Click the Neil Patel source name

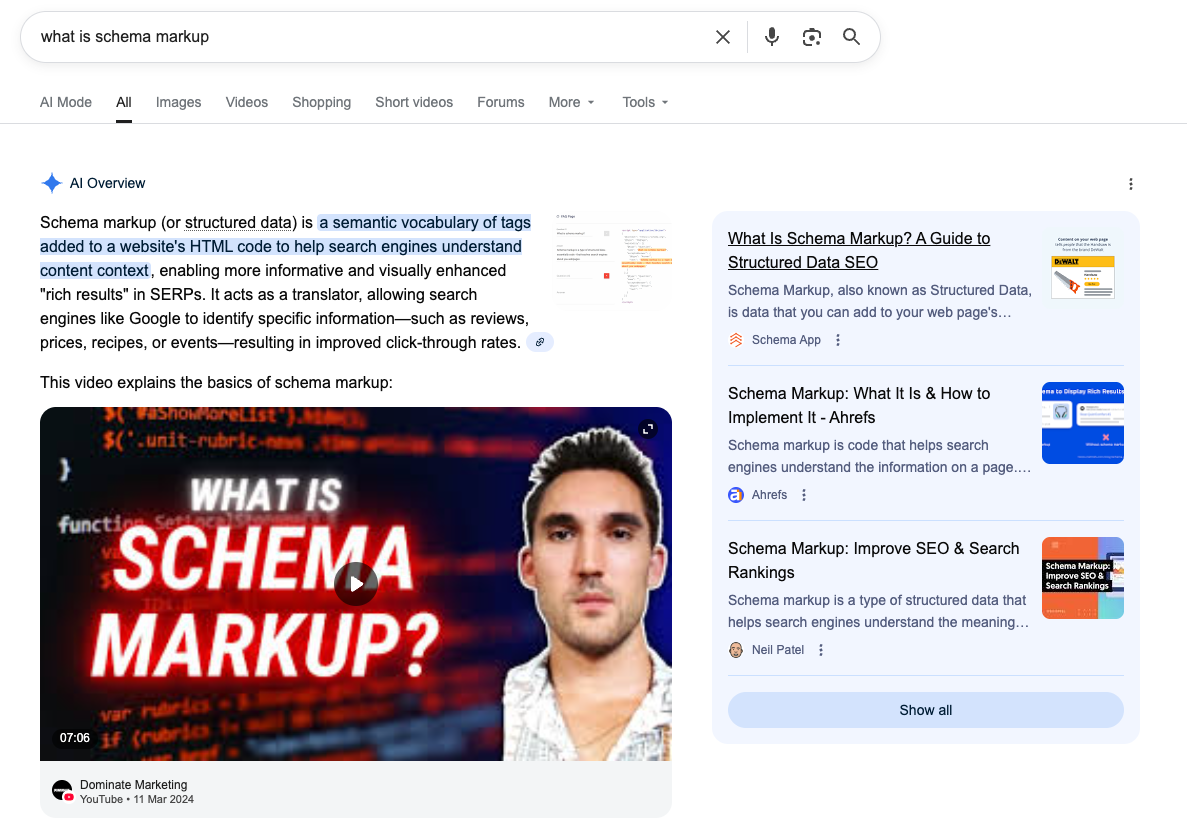tap(777, 650)
